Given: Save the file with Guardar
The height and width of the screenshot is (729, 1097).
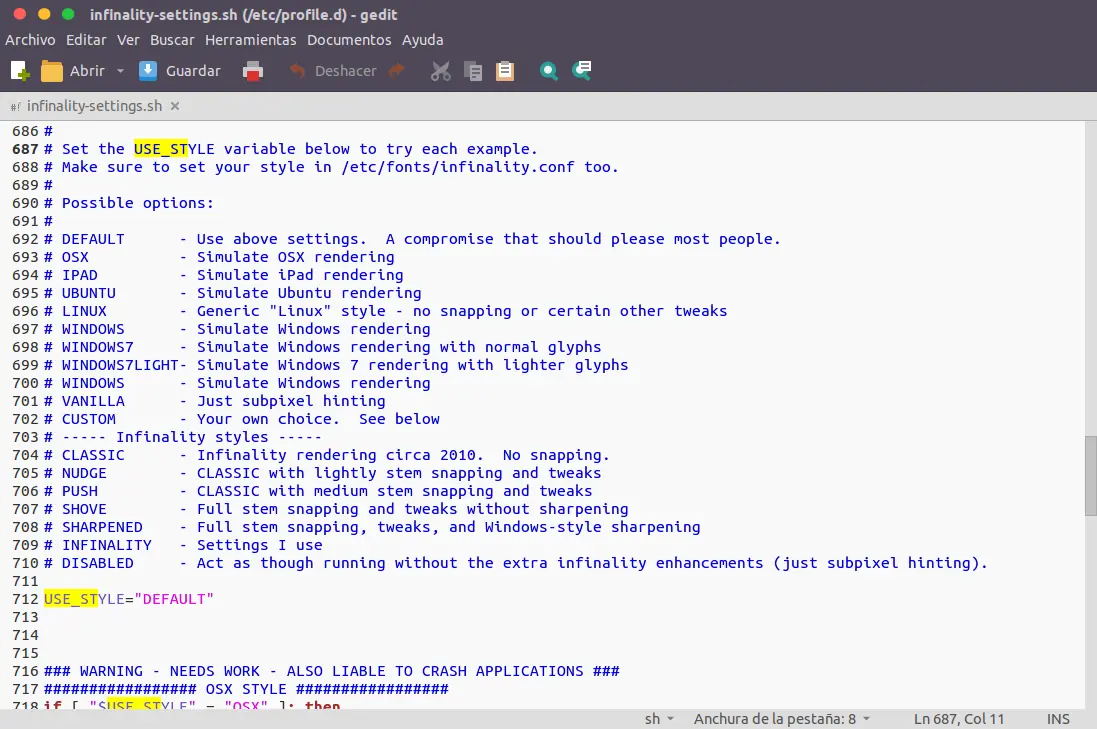Looking at the screenshot, I should click(180, 71).
